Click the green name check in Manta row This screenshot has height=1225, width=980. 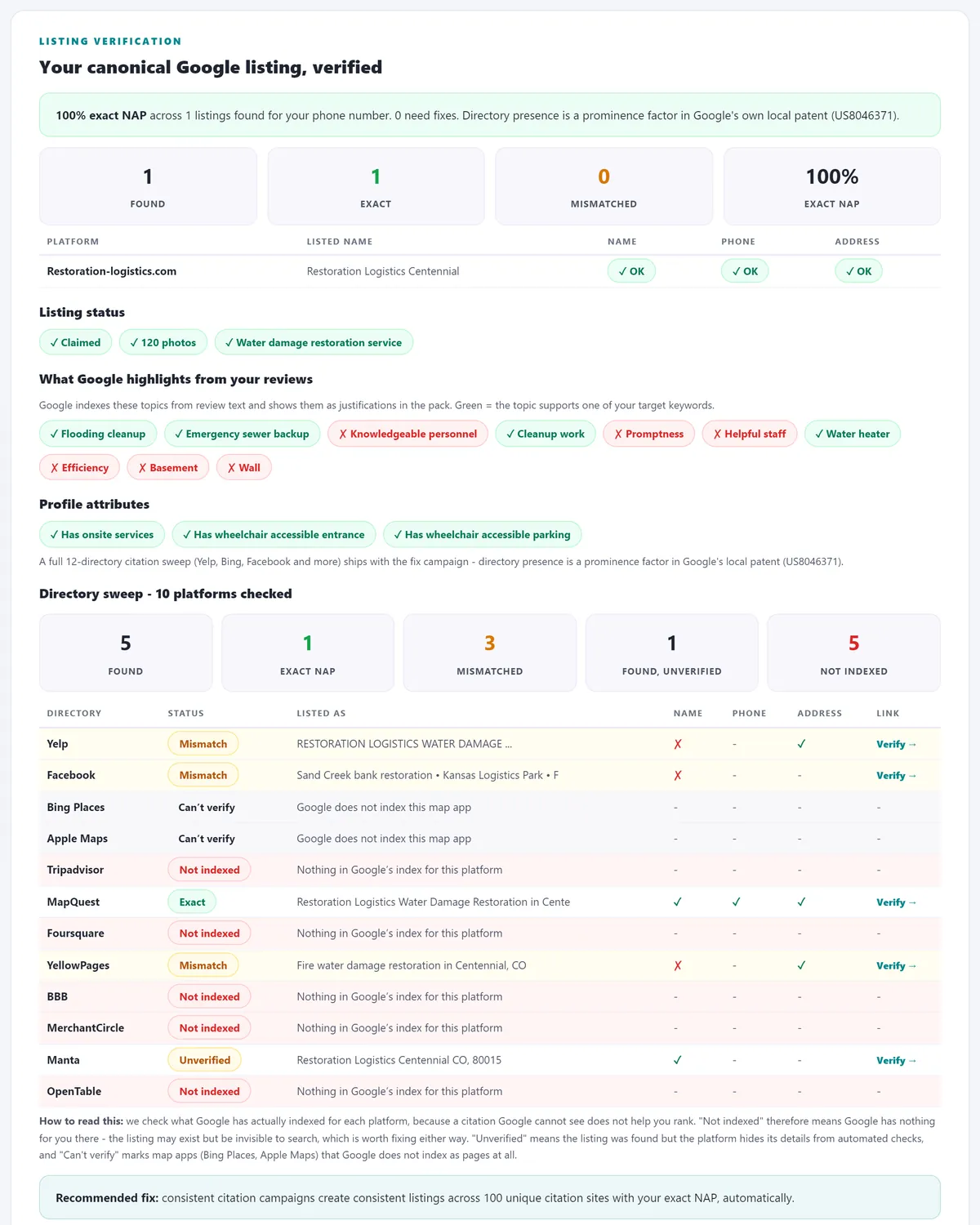[678, 1060]
